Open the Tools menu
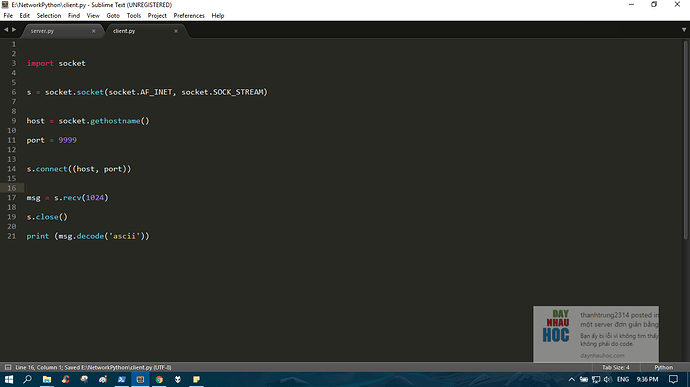690x387 pixels. (134, 15)
